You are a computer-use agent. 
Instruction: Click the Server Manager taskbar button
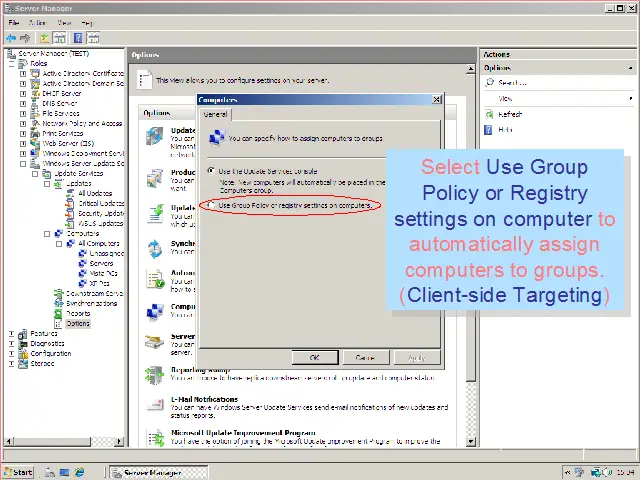(159, 473)
